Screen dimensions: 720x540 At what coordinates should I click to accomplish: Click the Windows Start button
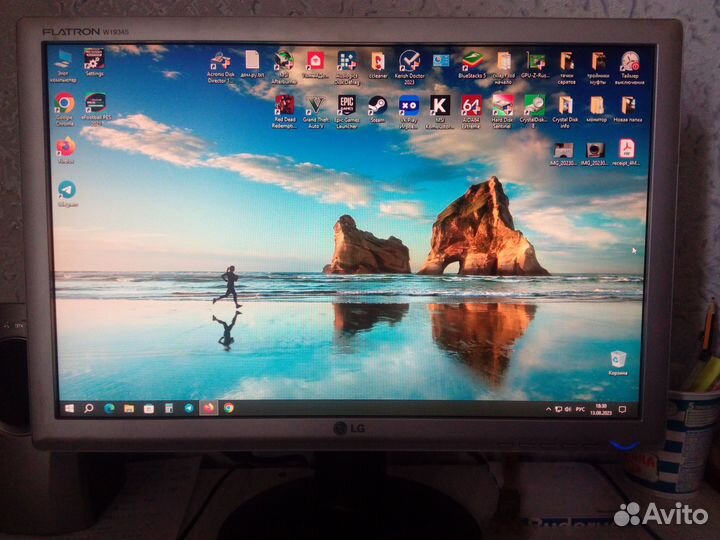tap(70, 408)
